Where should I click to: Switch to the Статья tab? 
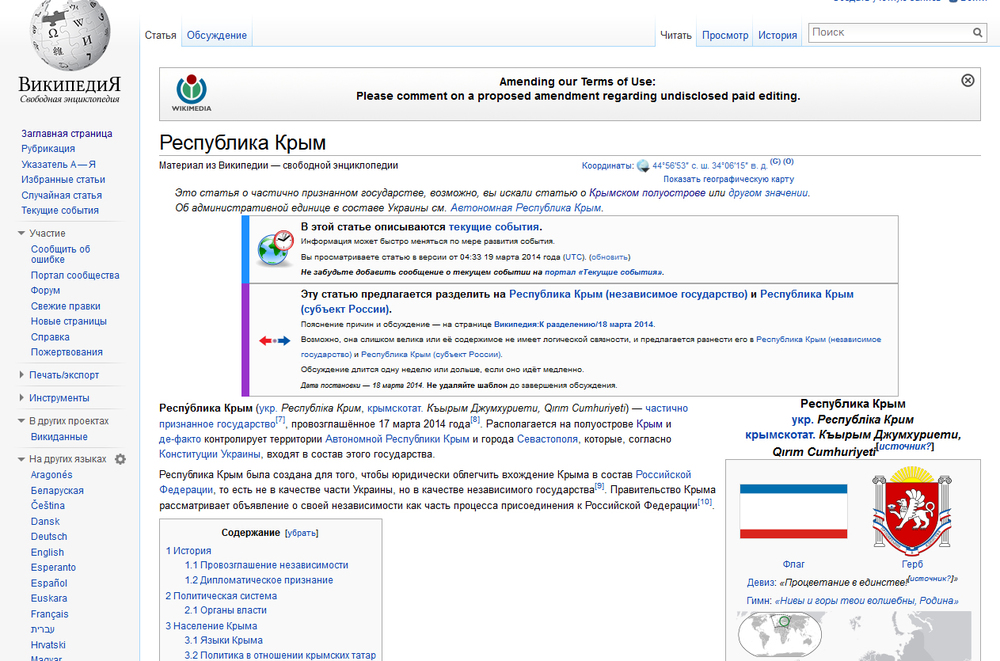[x=161, y=35]
